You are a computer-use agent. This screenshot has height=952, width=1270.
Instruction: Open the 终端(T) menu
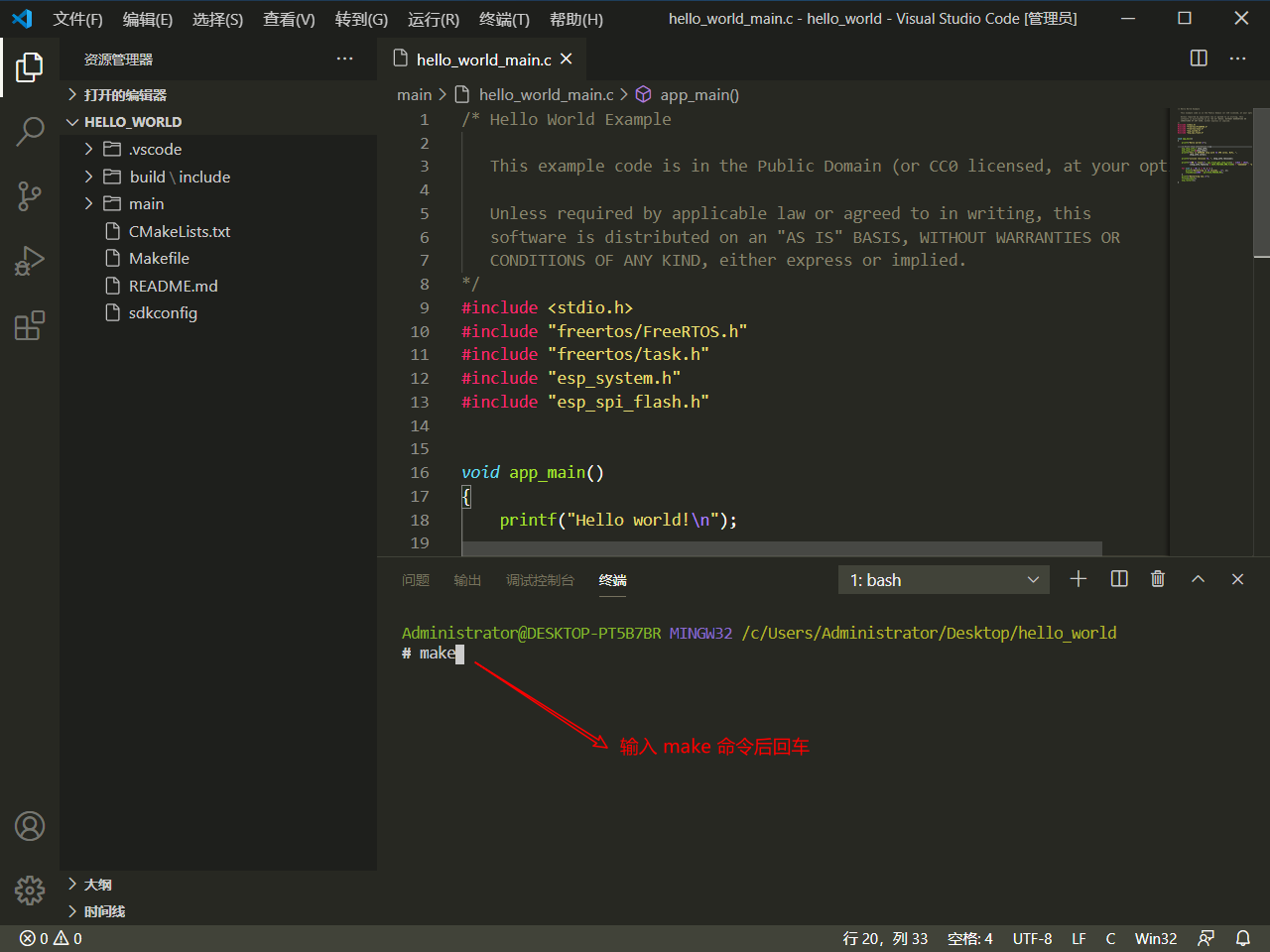pyautogui.click(x=504, y=19)
